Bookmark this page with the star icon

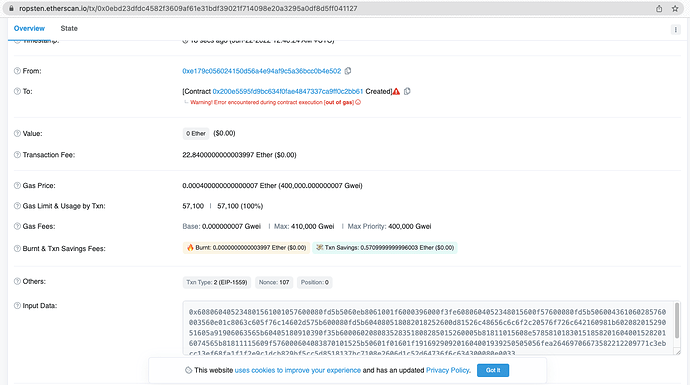[x=675, y=8]
